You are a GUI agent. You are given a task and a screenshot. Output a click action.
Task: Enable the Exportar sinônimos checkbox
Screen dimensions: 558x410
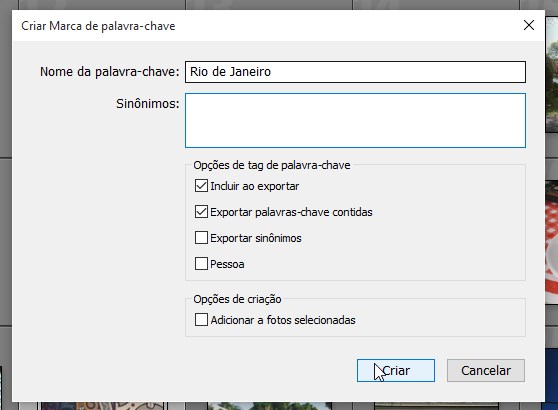201,238
